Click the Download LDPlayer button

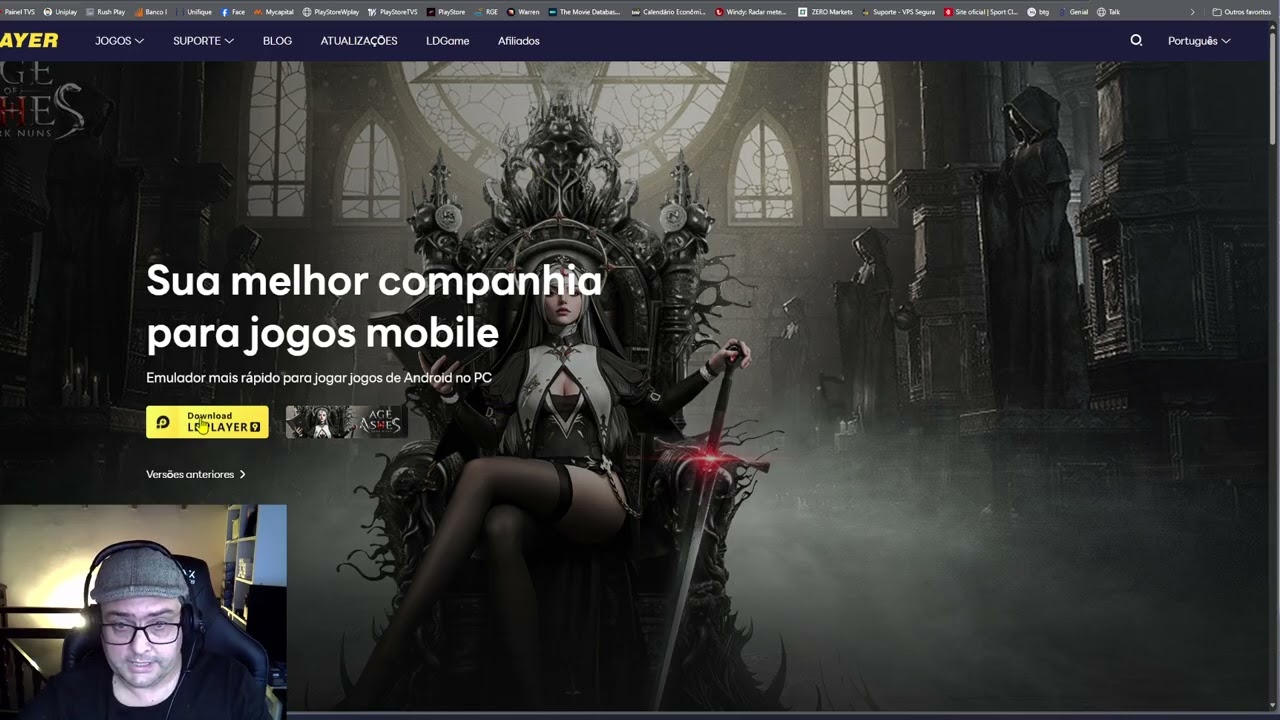207,422
